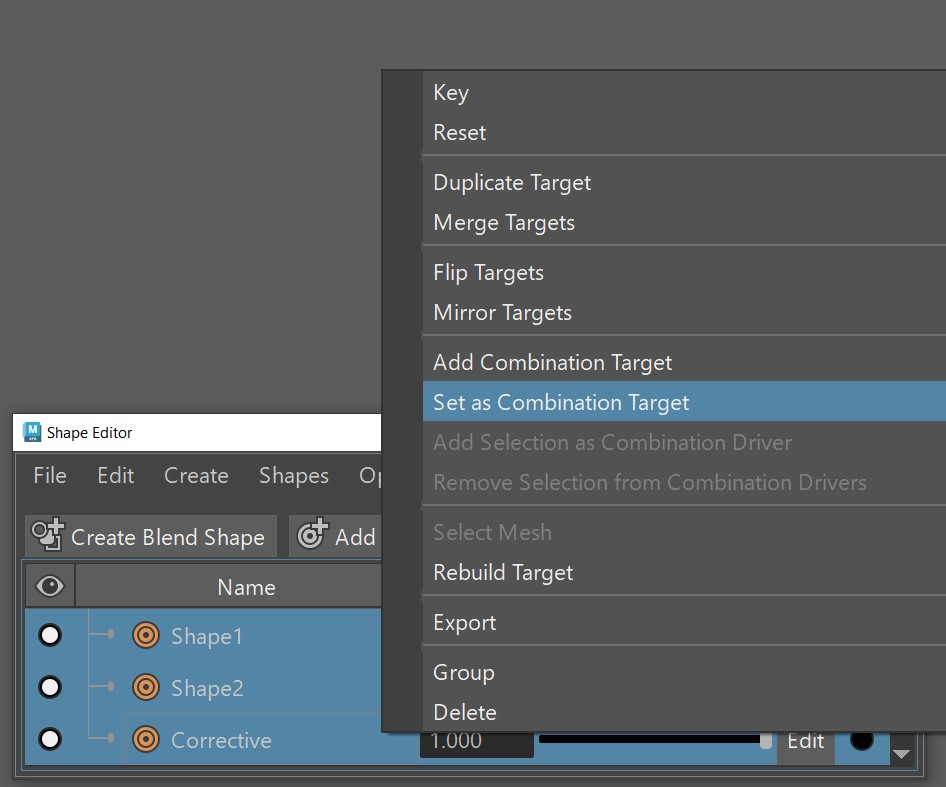Click Corrective weight slider handle
The height and width of the screenshot is (787, 946).
[x=766, y=741]
